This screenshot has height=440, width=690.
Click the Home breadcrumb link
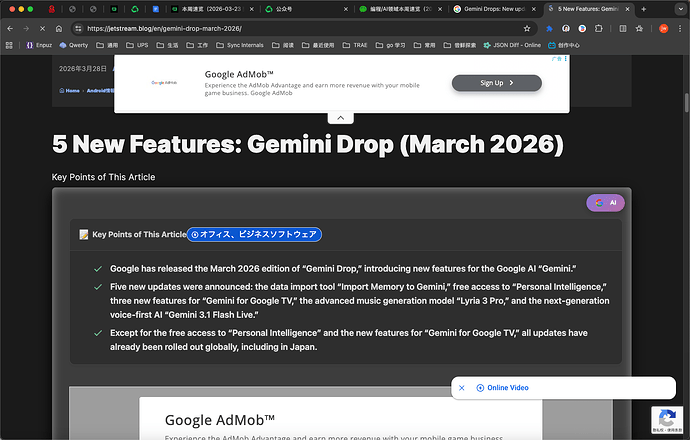(70, 91)
